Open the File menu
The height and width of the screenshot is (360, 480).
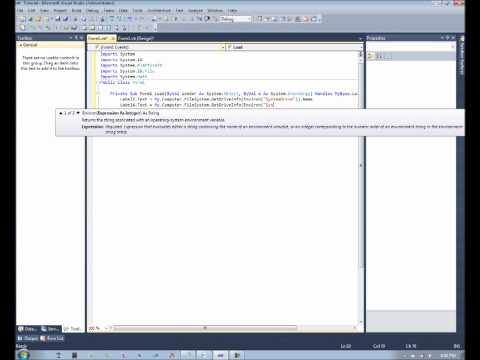[21, 11]
